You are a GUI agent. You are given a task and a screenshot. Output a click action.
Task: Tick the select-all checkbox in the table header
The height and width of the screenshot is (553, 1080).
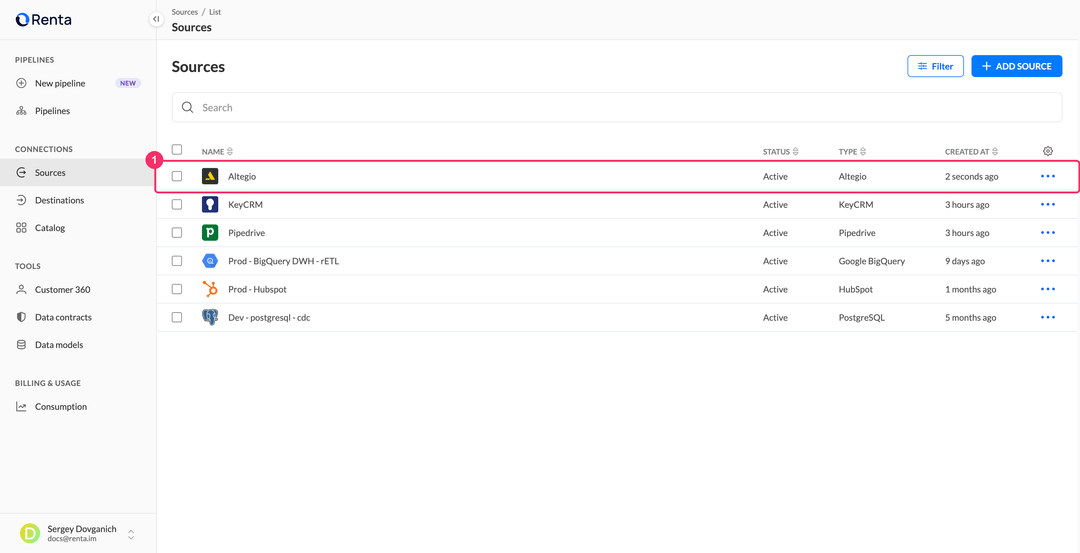pyautogui.click(x=177, y=149)
